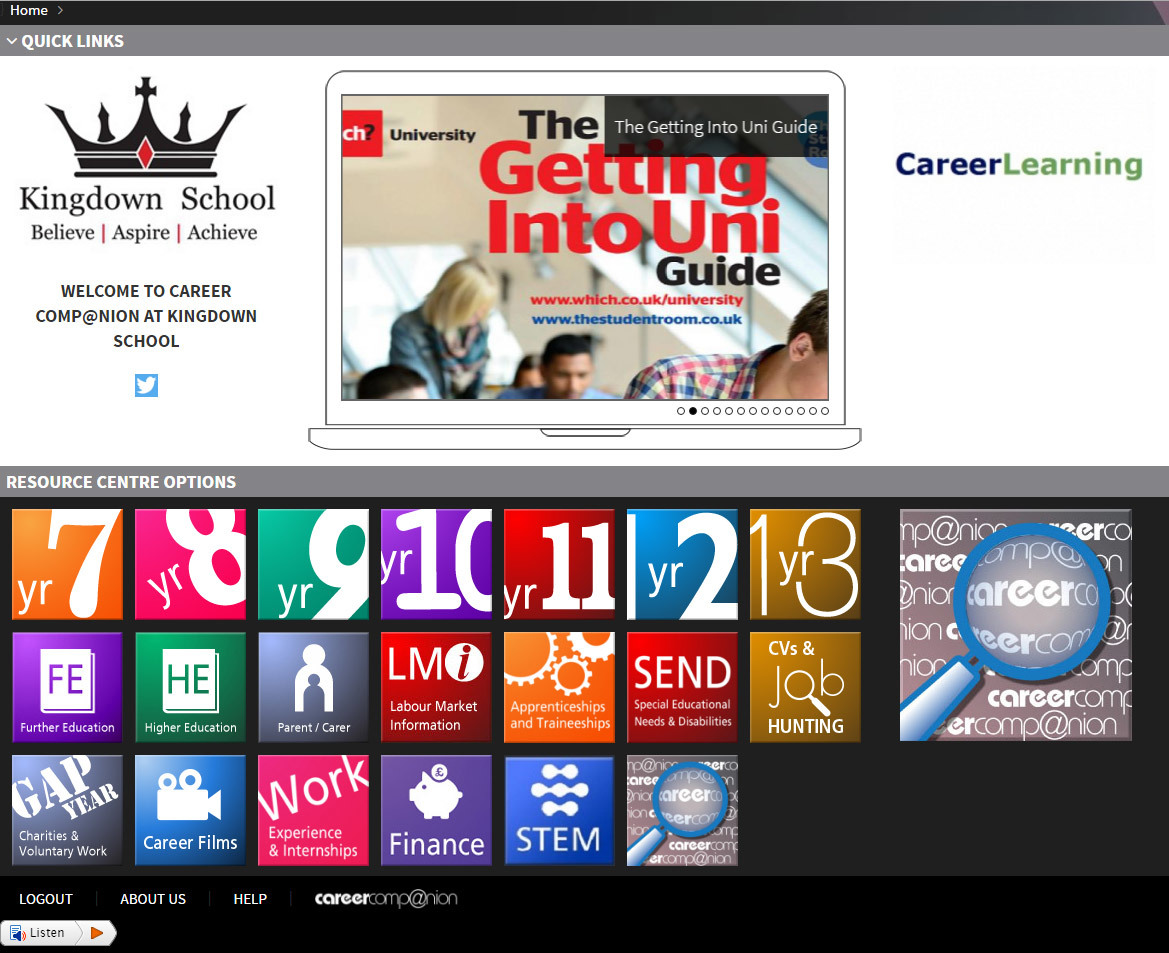Screen dimensions: 1169x953
Task: Click the Resource Centre Options header
Action: 121,482
